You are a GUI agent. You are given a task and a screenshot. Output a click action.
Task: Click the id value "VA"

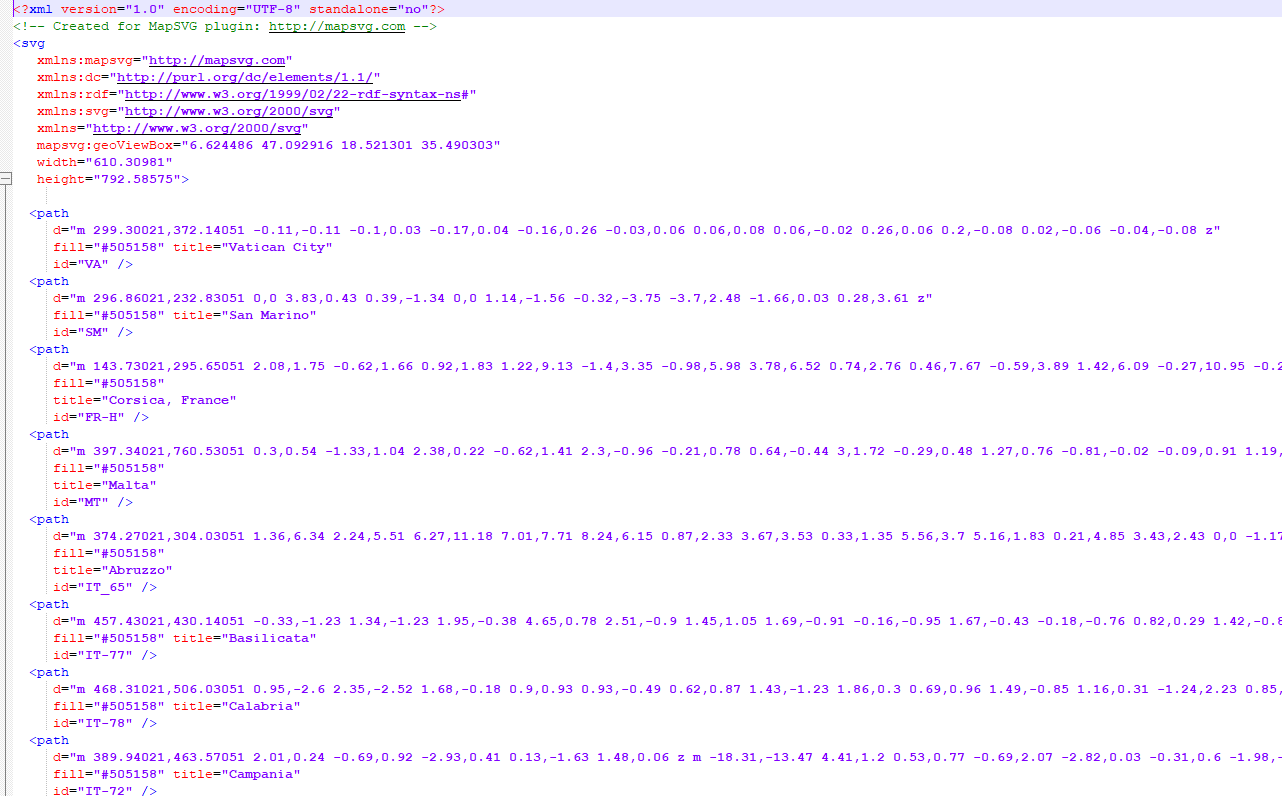pyautogui.click(x=93, y=264)
